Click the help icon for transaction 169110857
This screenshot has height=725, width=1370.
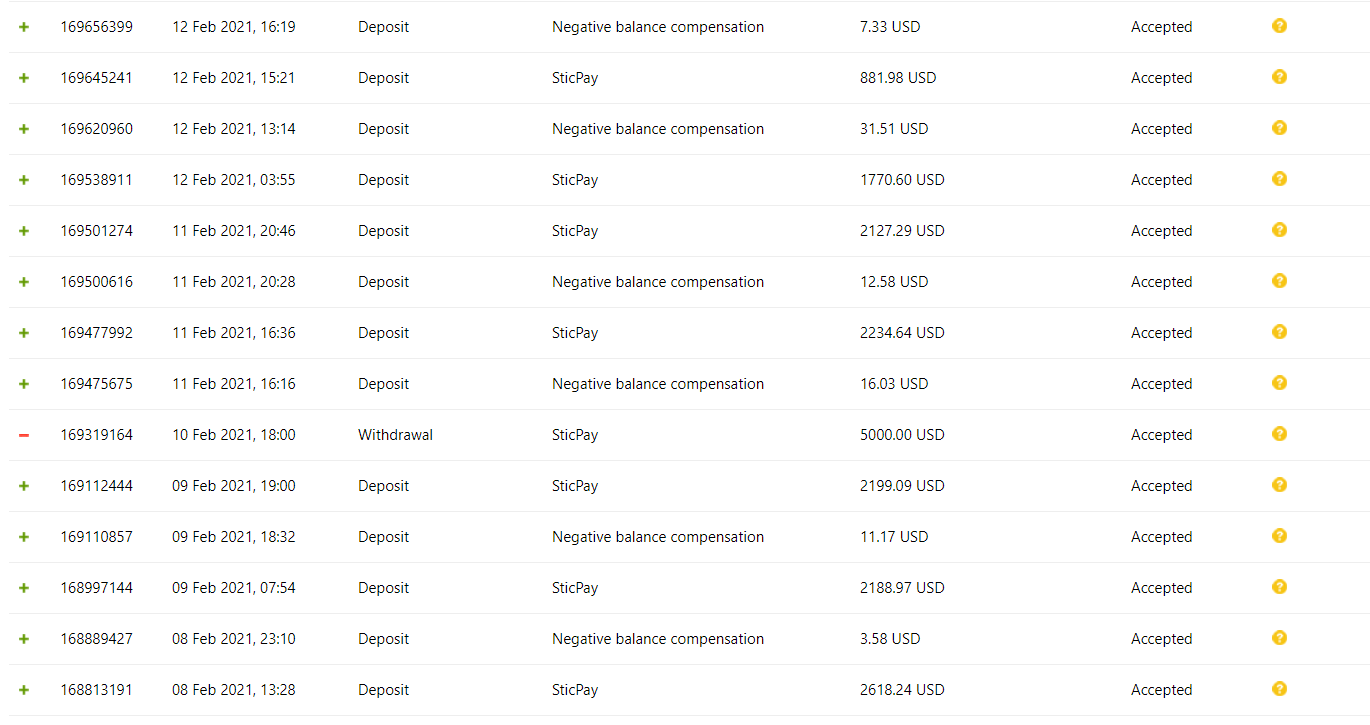pos(1279,536)
